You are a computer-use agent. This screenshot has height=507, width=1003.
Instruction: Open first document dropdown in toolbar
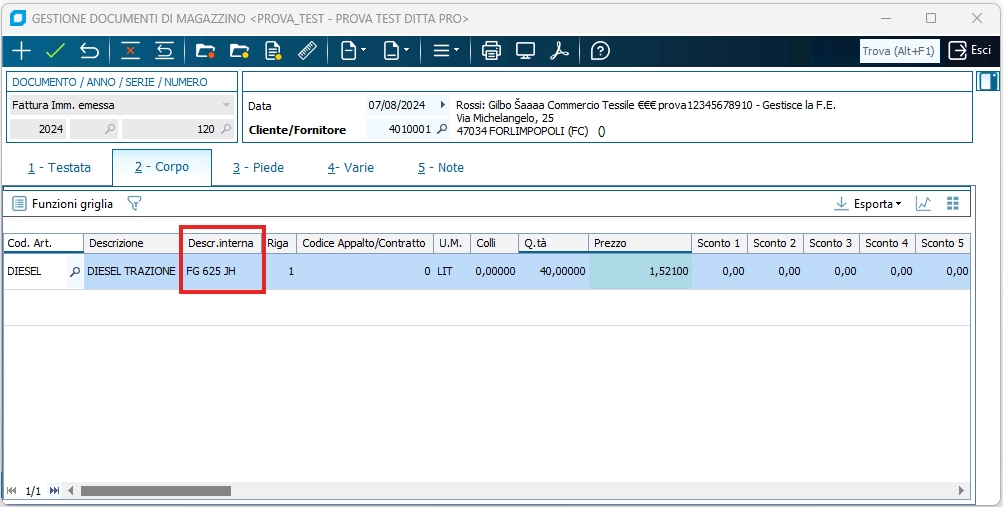tap(352, 51)
